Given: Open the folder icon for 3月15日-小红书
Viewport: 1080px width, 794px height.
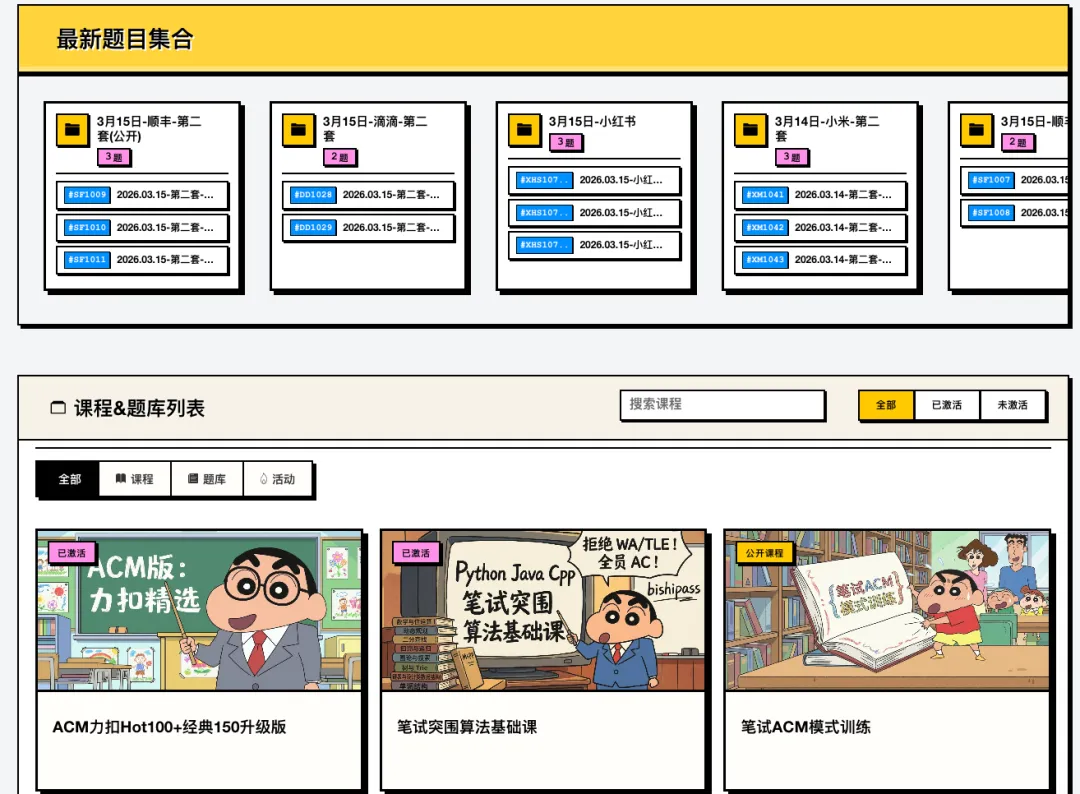Looking at the screenshot, I should [x=524, y=129].
